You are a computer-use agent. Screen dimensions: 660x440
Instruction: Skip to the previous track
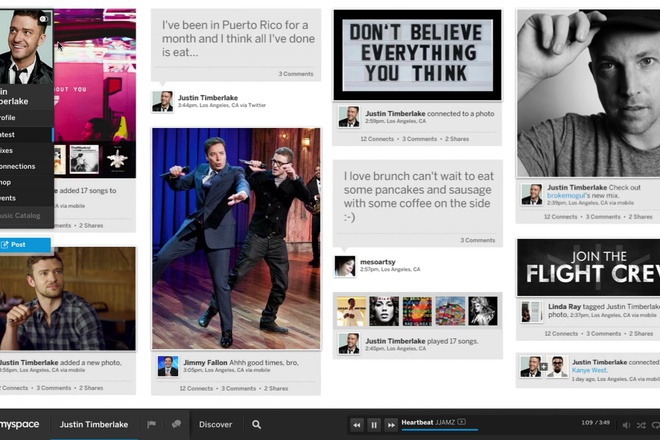click(356, 425)
